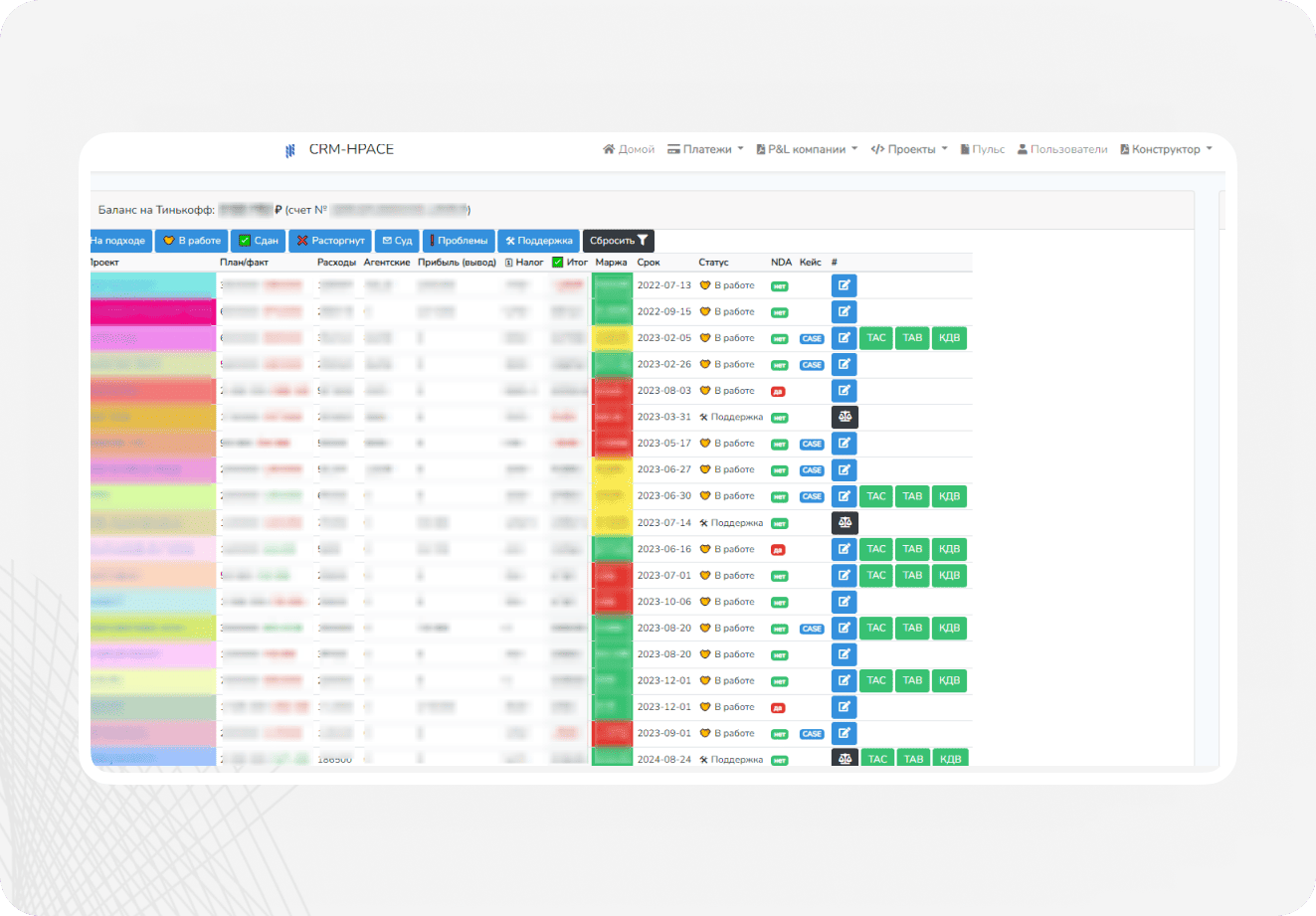Click the yellow margin cell in the 2023-06-27 row
The width and height of the screenshot is (1316, 916).
(x=612, y=469)
